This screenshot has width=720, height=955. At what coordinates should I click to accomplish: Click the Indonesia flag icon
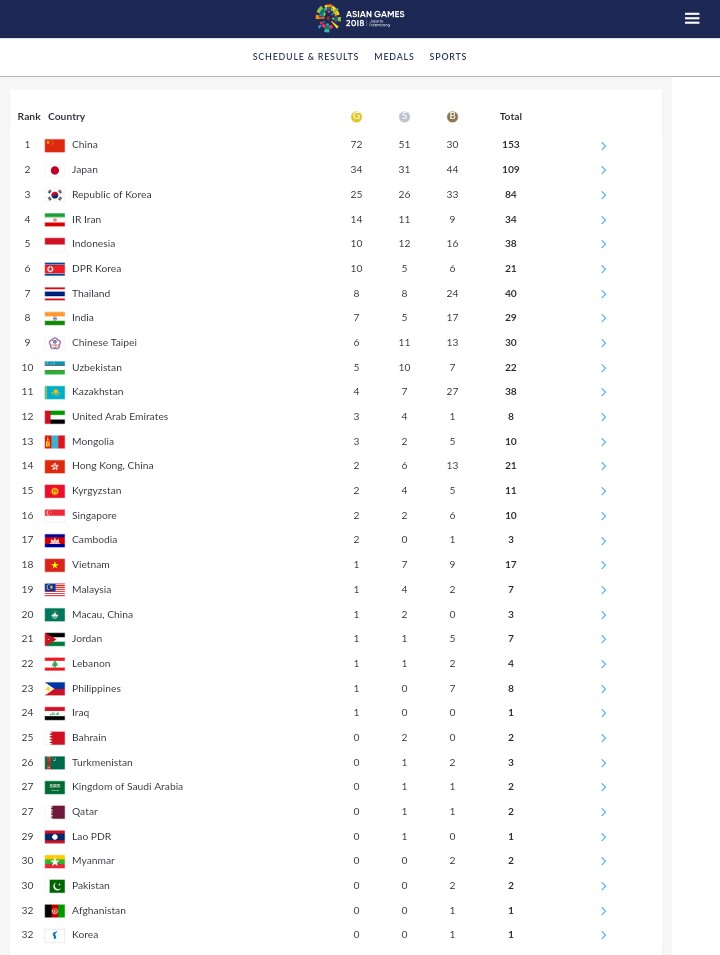pos(55,244)
